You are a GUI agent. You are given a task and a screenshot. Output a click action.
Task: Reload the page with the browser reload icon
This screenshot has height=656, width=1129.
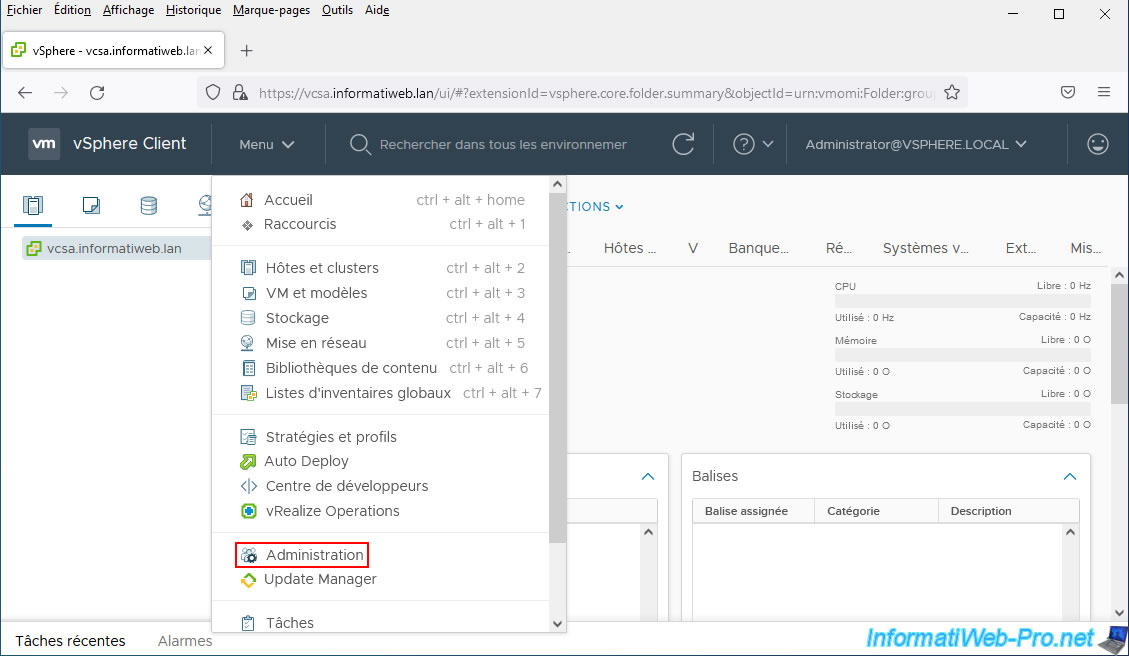pos(97,92)
